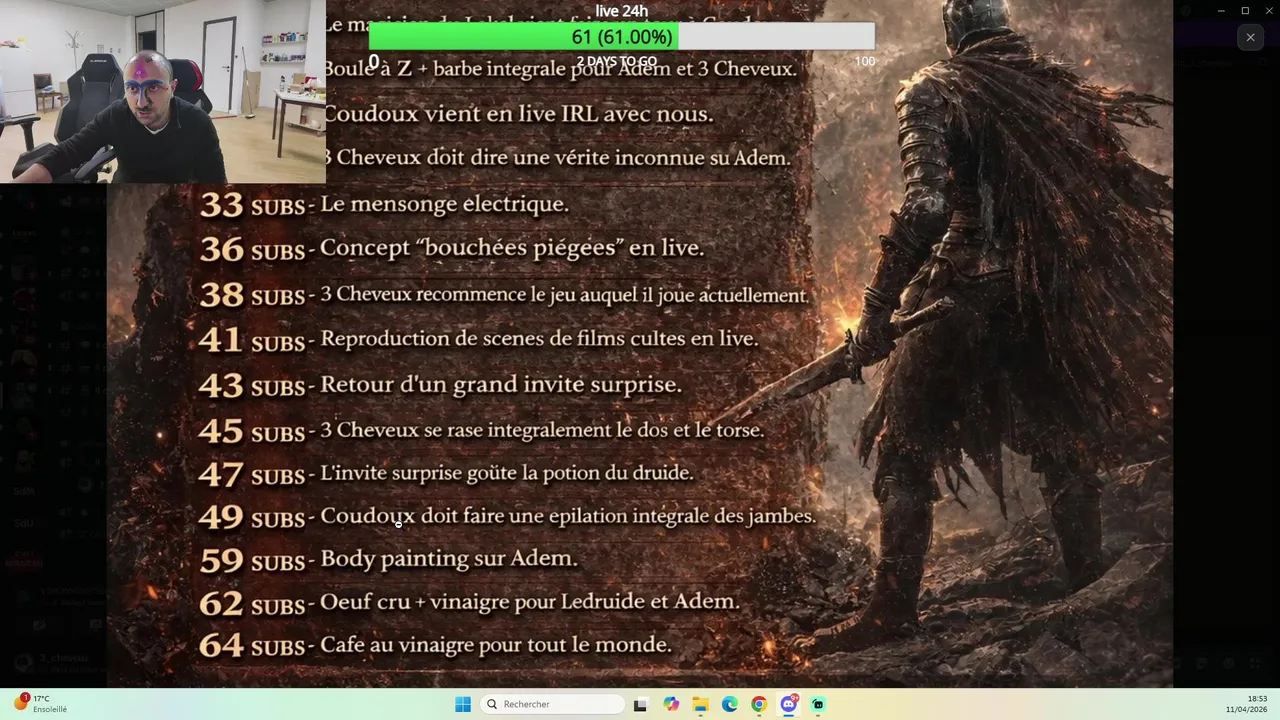
Task: Open Google Chrome from the taskbar
Action: (759, 704)
